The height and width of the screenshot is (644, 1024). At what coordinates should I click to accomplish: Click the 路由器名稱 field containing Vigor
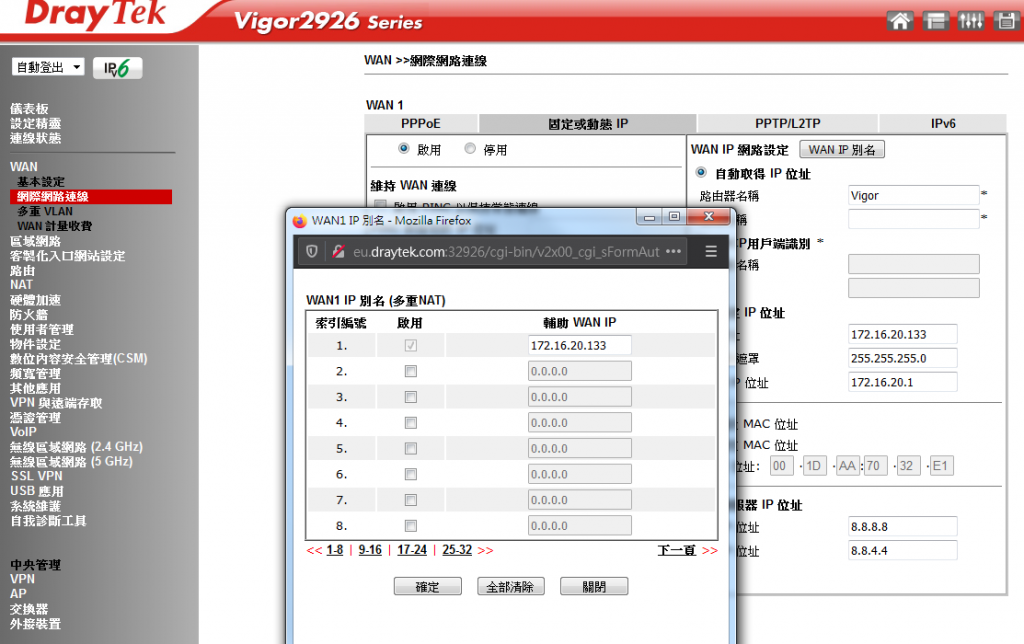[x=914, y=195]
